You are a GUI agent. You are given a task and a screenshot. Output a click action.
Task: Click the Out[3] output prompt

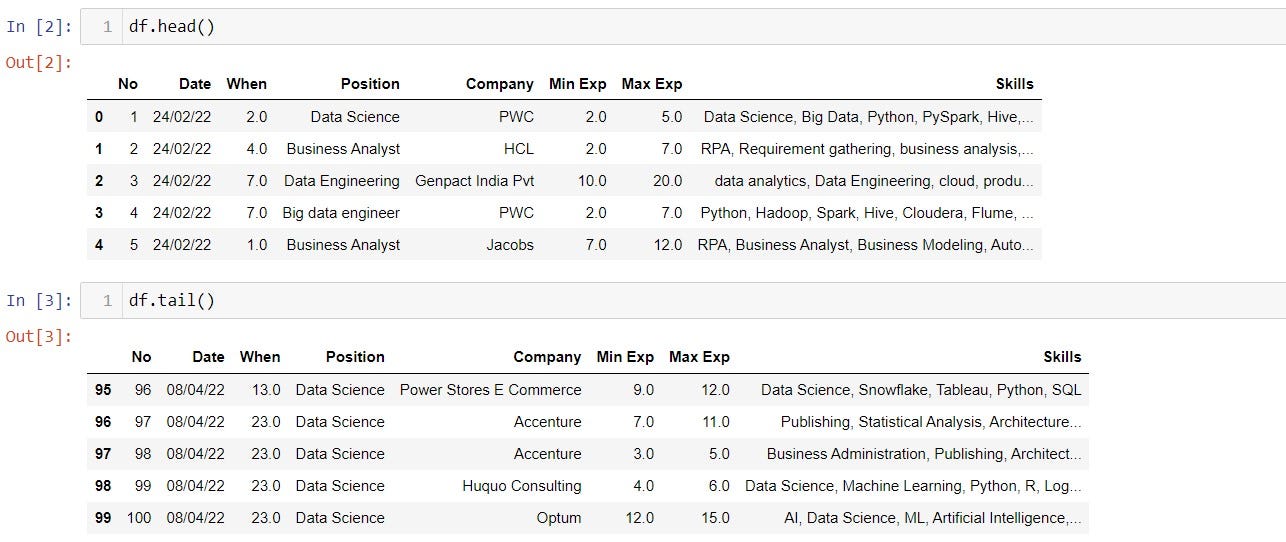click(40, 336)
